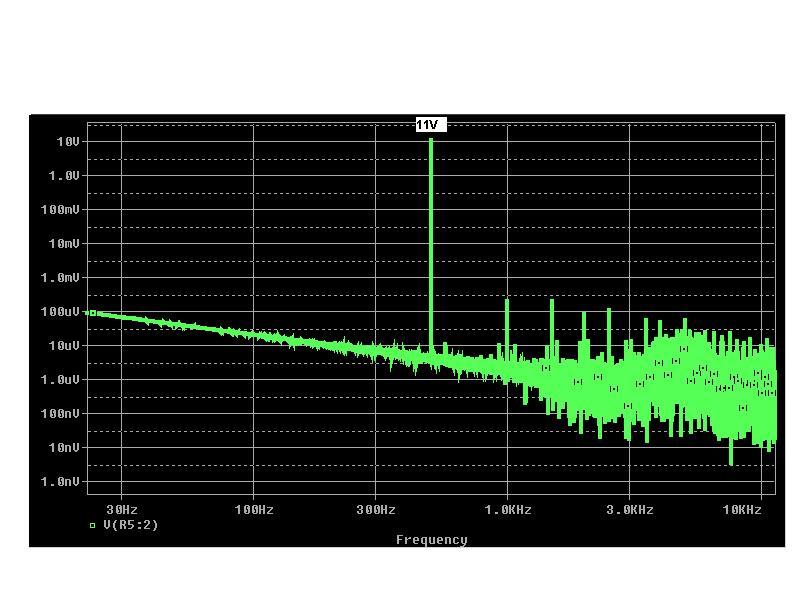Image resolution: width=800 pixels, height=600 pixels.
Task: Click the 100nV y-axis label
Action: pos(60,413)
